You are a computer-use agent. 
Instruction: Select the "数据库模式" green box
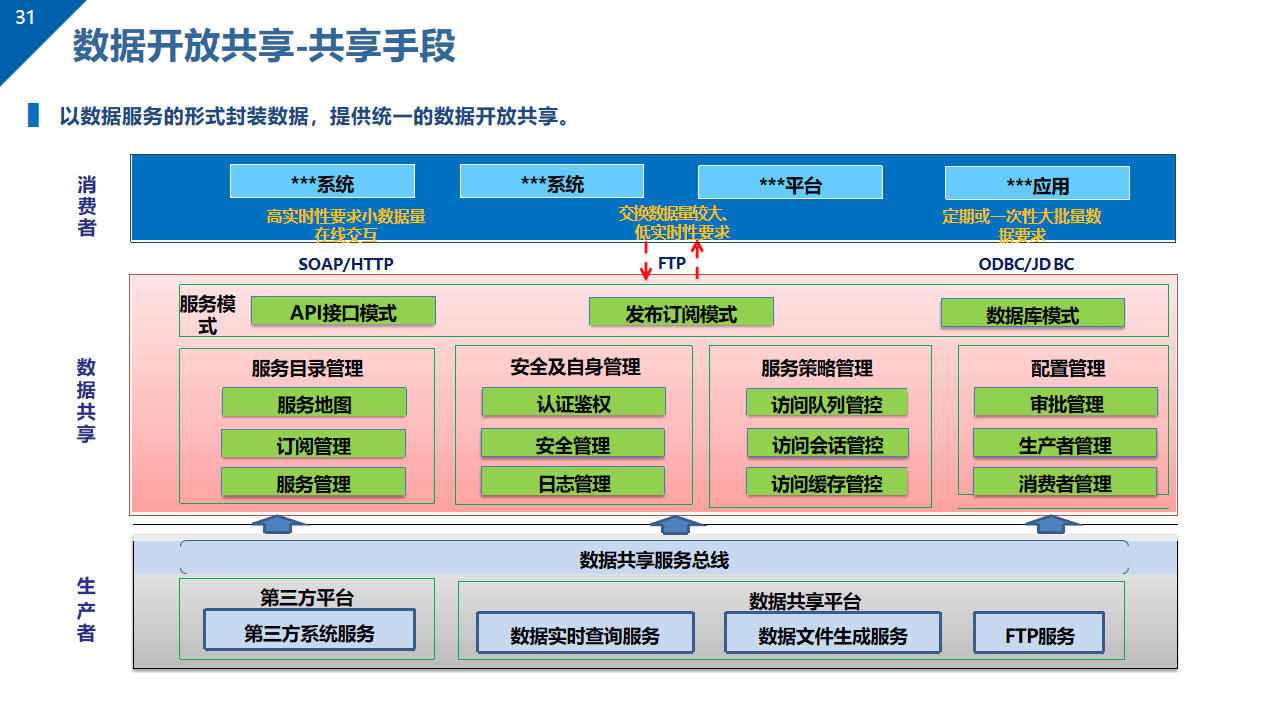point(1032,314)
